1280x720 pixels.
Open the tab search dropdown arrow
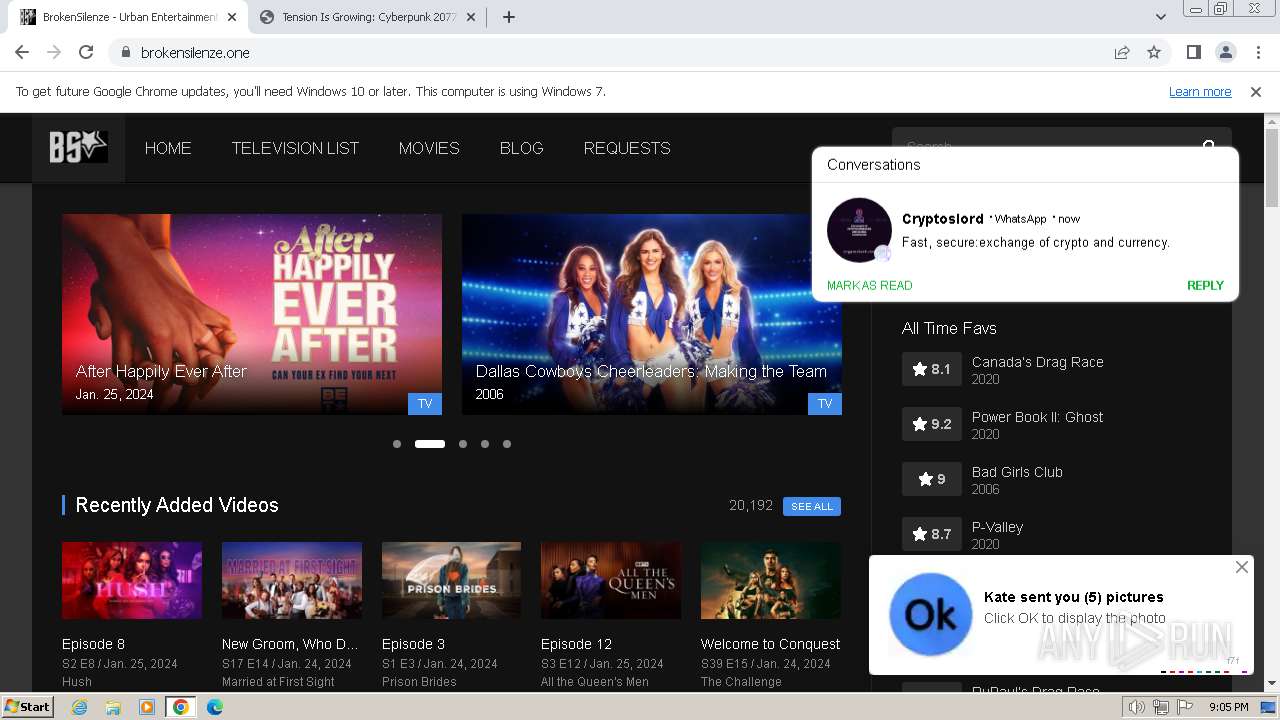point(1161,17)
